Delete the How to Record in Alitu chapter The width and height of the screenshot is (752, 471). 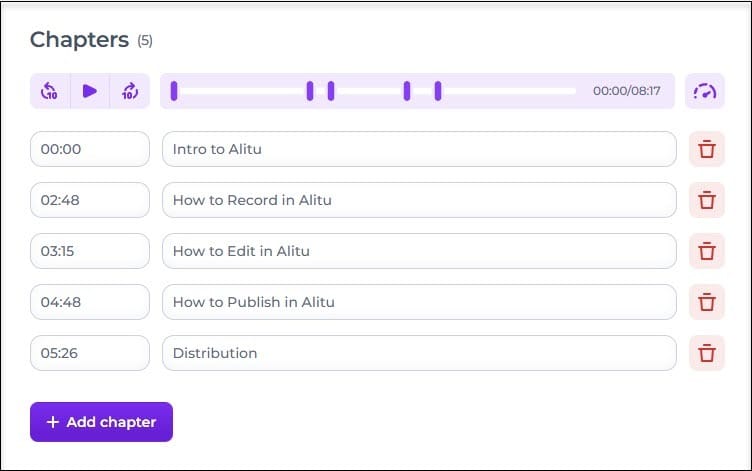pos(706,200)
